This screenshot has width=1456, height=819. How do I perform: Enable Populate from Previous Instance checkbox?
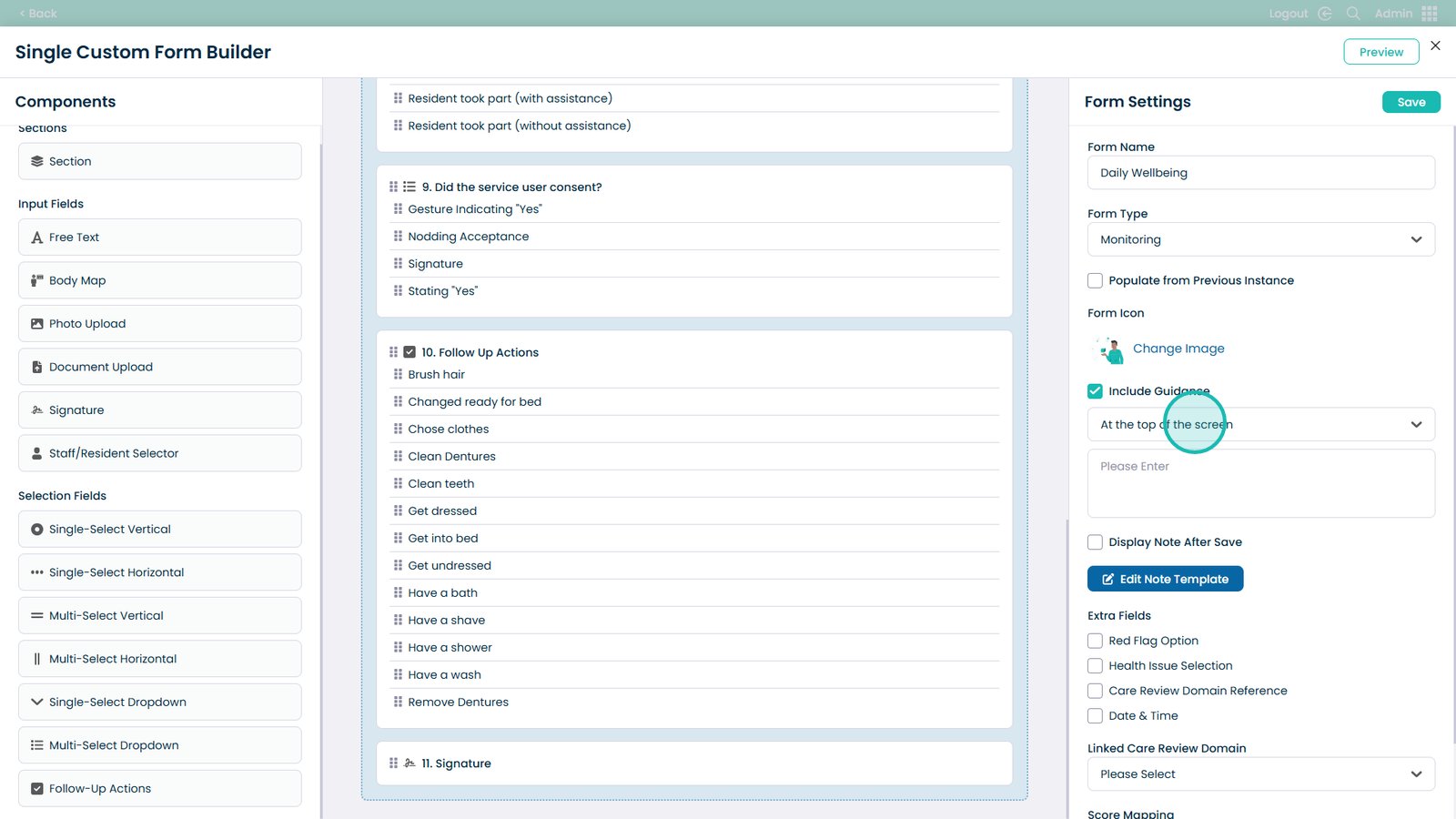point(1095,280)
